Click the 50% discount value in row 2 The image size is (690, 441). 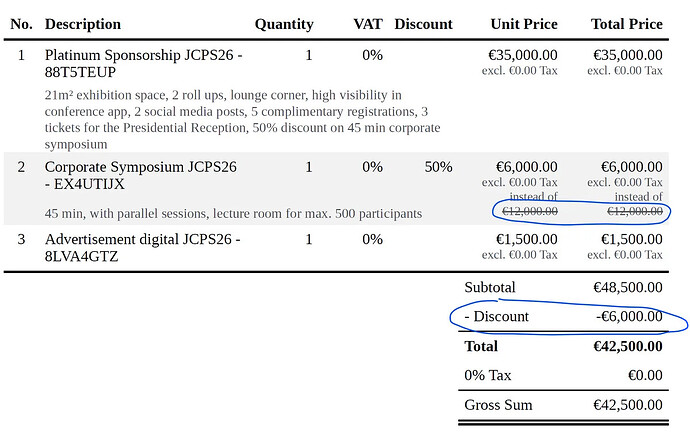438,167
